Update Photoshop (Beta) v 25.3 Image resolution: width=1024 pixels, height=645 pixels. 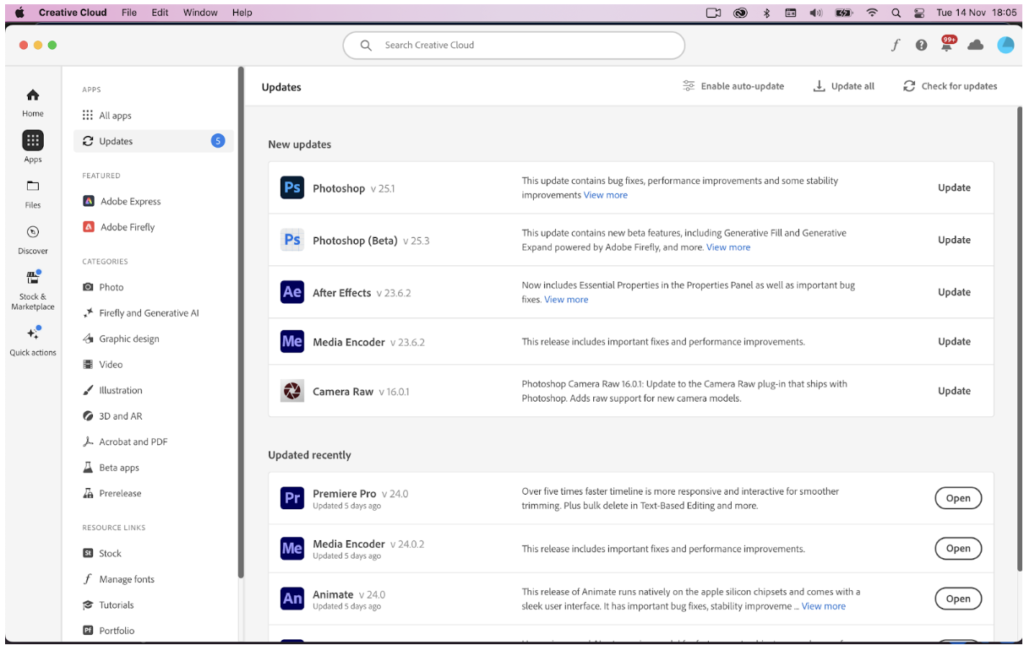click(x=954, y=240)
